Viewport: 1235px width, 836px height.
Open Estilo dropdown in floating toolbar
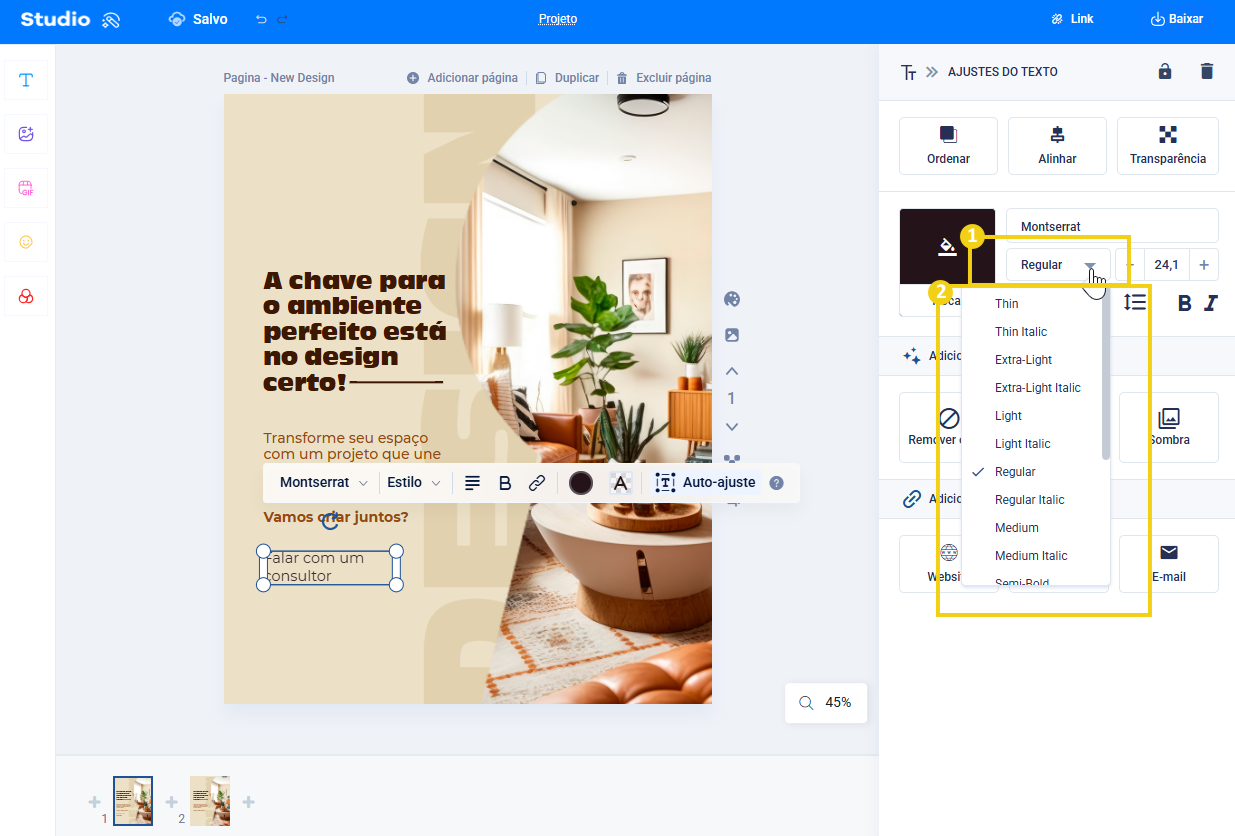(x=414, y=483)
